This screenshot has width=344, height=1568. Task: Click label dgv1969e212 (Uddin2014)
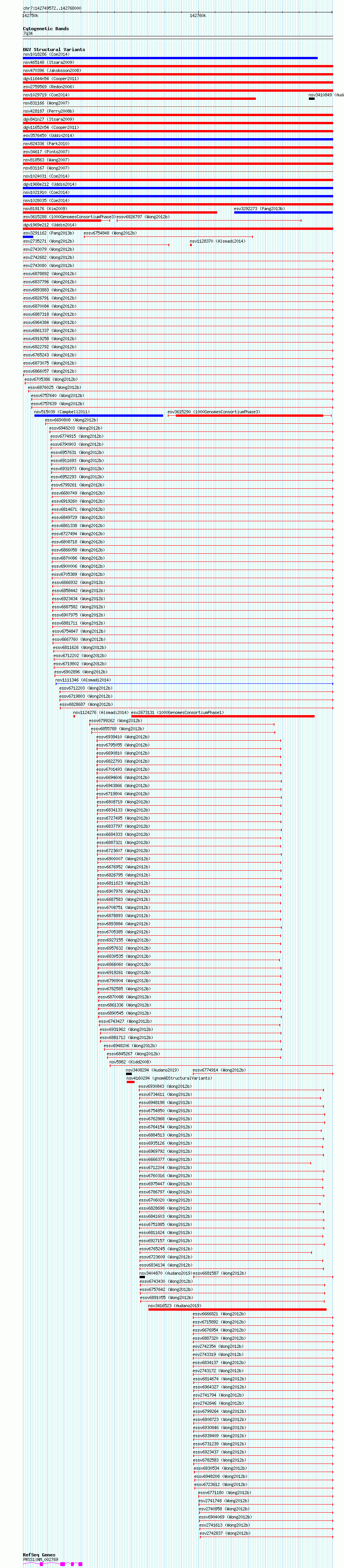(x=50, y=224)
